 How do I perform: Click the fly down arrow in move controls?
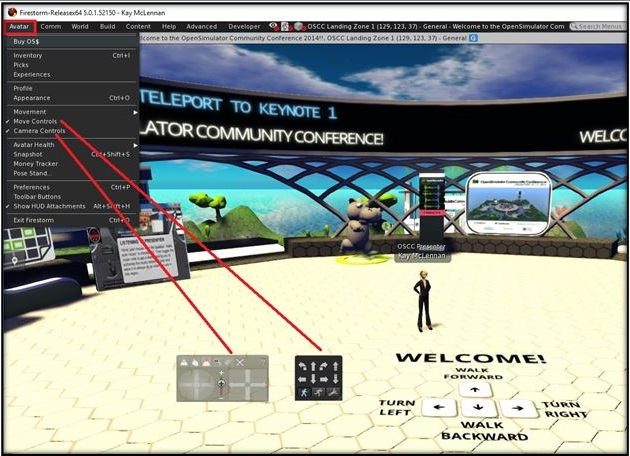click(x=335, y=379)
